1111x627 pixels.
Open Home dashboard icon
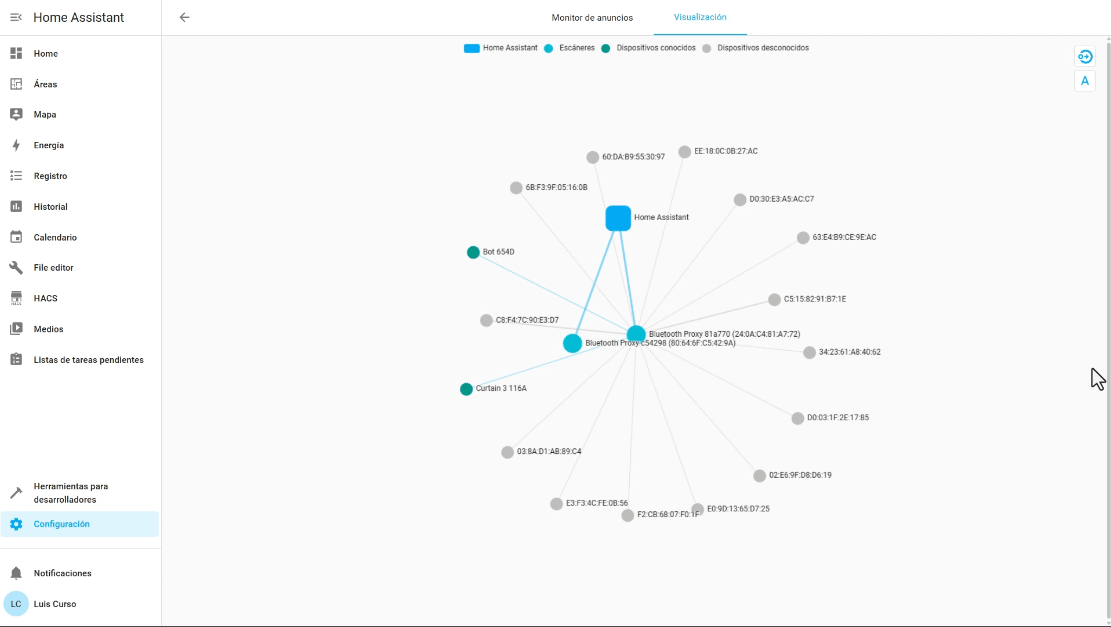point(16,53)
